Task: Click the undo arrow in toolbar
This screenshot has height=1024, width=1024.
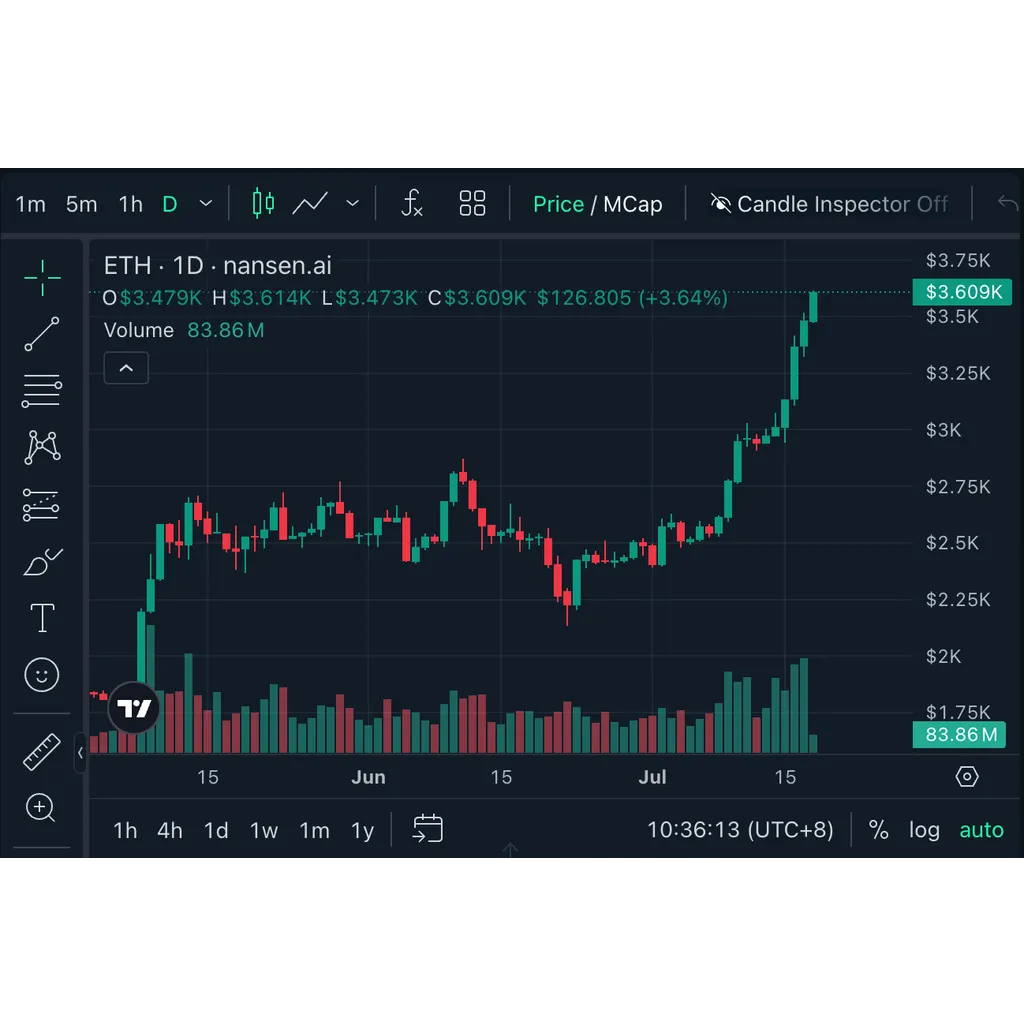Action: [x=1008, y=203]
